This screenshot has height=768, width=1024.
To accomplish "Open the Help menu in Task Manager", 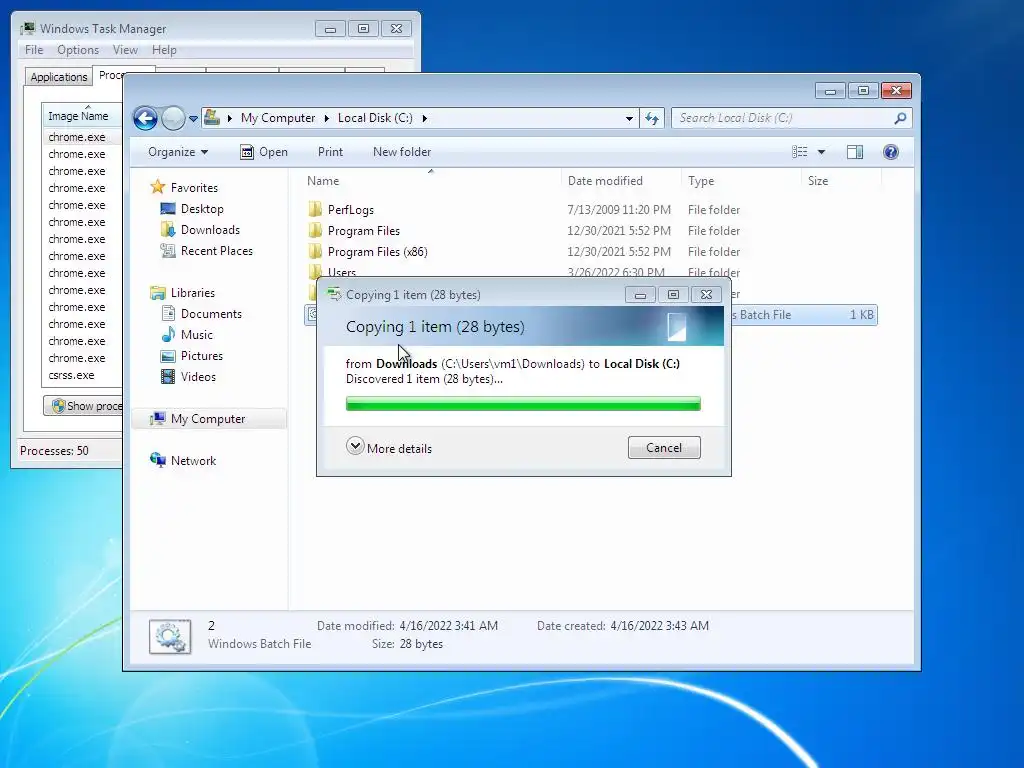I will coord(164,50).
